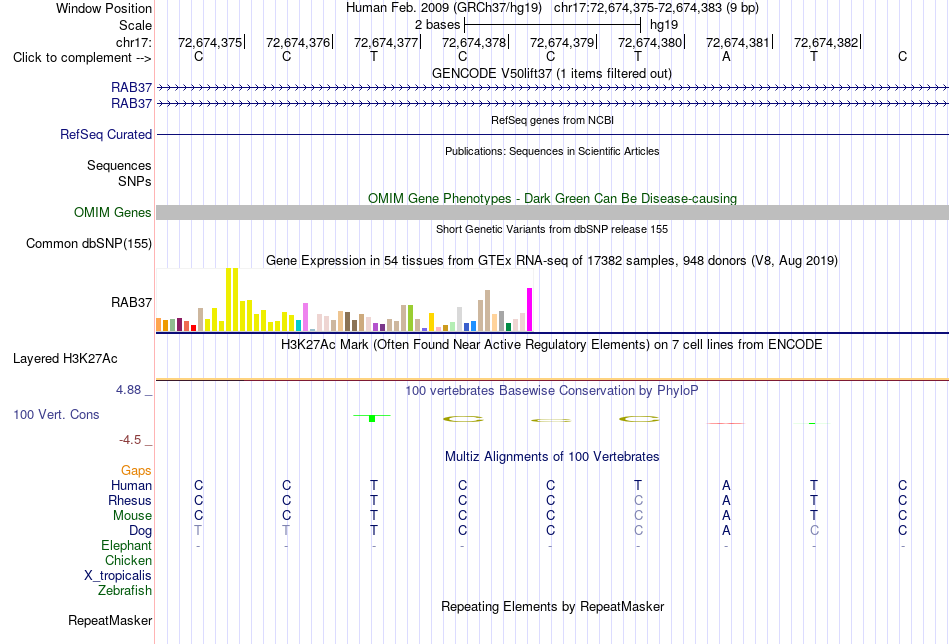Viewport: 950px width, 644px height.
Task: Click the 'Click to complement -->' label
Action: [82, 58]
